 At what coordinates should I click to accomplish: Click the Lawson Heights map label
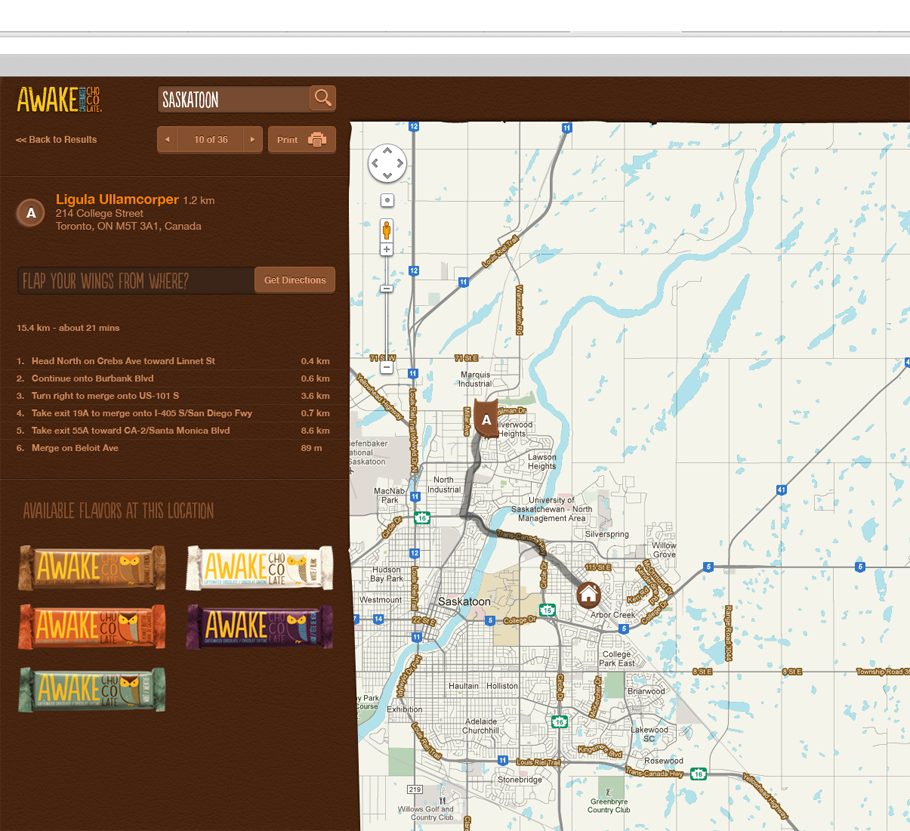(x=542, y=461)
